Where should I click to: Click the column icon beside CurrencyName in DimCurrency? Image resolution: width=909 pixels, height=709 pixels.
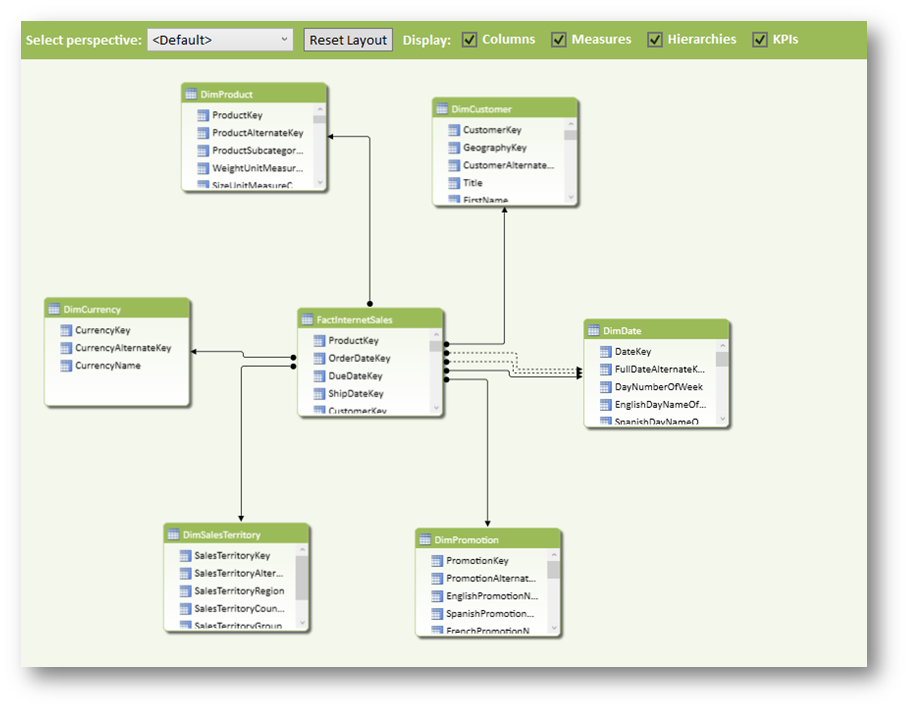tap(66, 366)
